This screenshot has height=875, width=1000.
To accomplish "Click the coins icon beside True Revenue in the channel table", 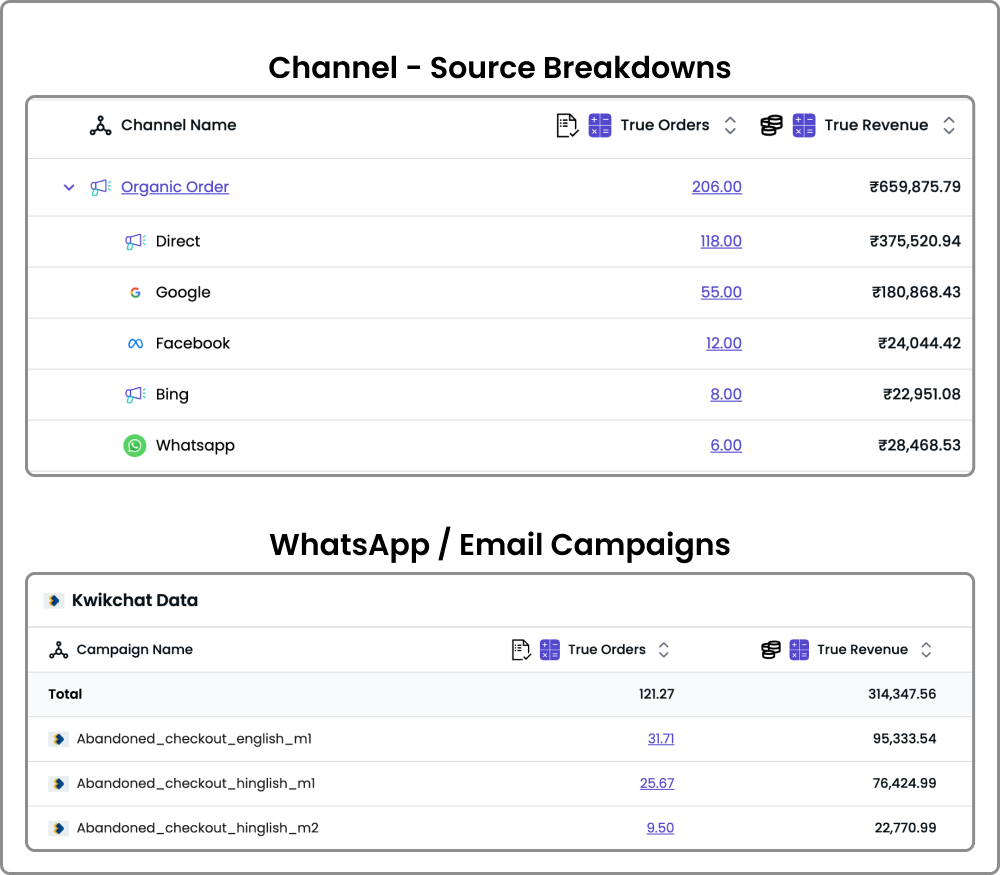I will 771,126.
